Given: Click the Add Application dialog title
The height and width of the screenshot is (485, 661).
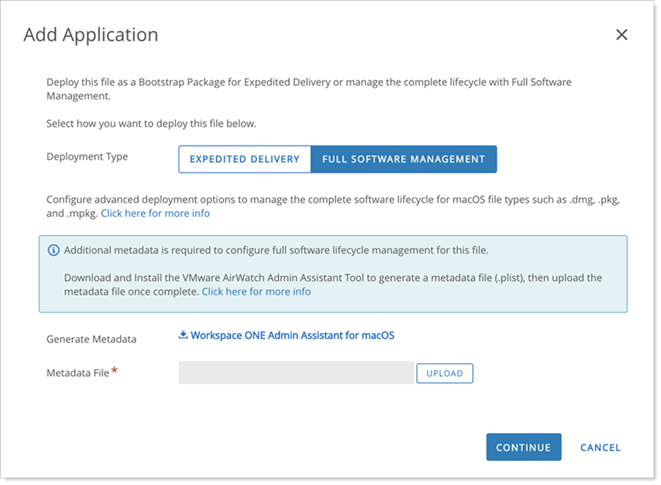Looking at the screenshot, I should click(91, 35).
